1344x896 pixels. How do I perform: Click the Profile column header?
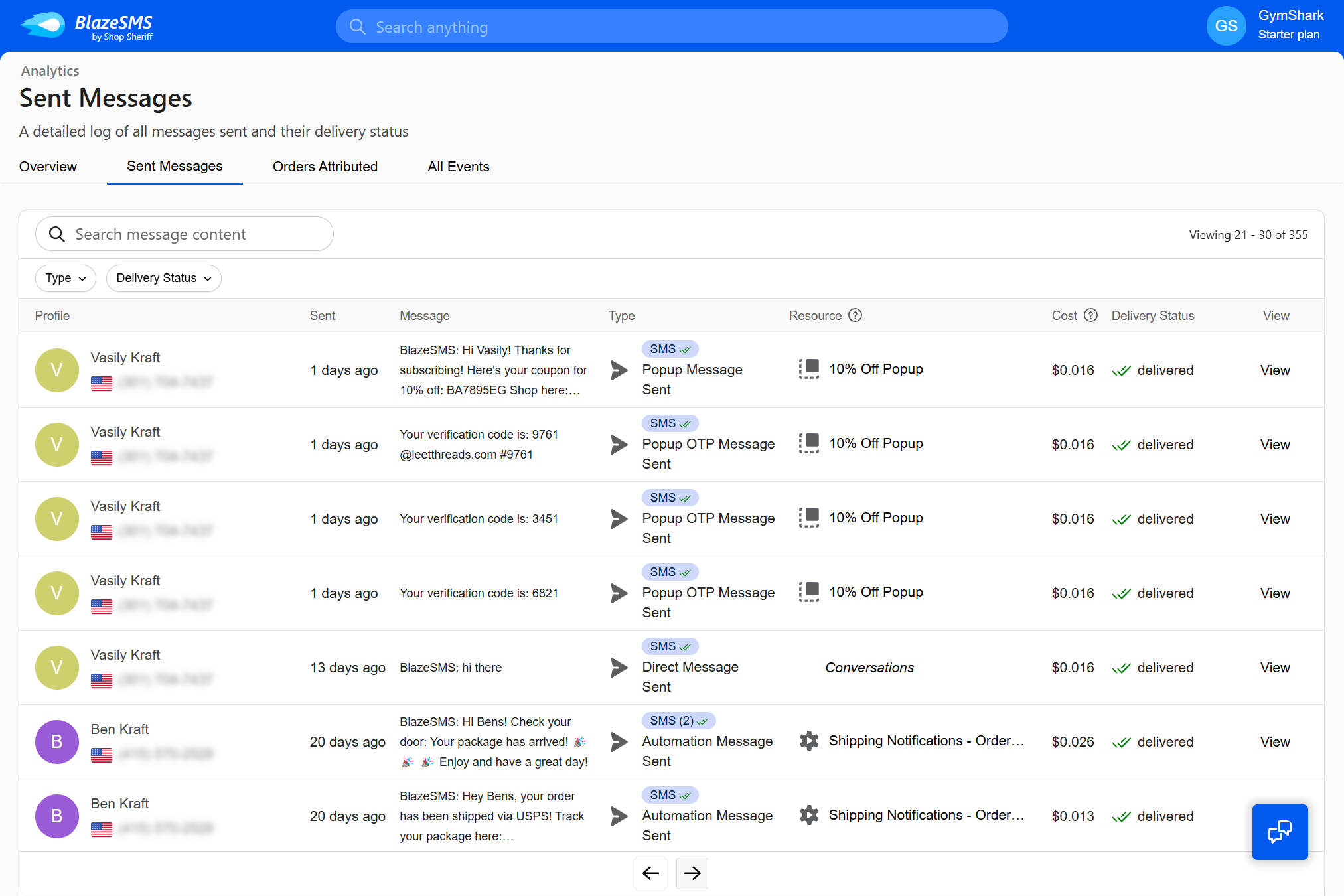point(52,316)
